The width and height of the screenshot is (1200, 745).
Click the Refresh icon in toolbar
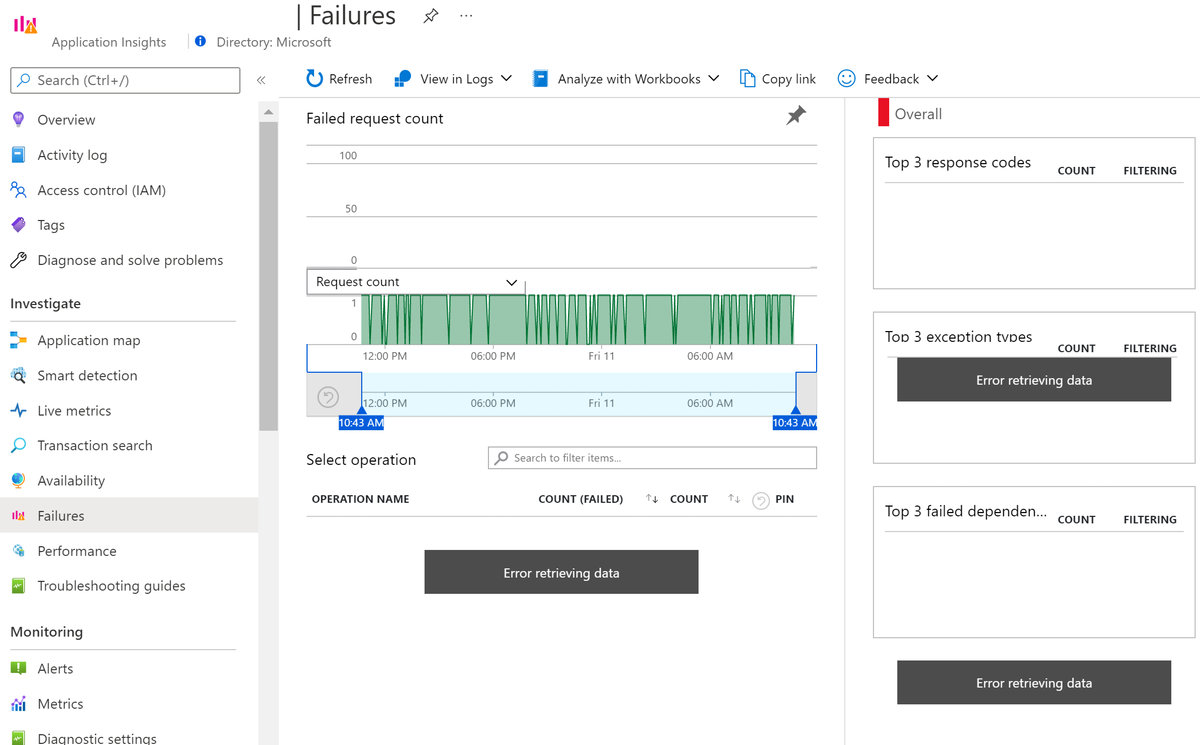315,79
